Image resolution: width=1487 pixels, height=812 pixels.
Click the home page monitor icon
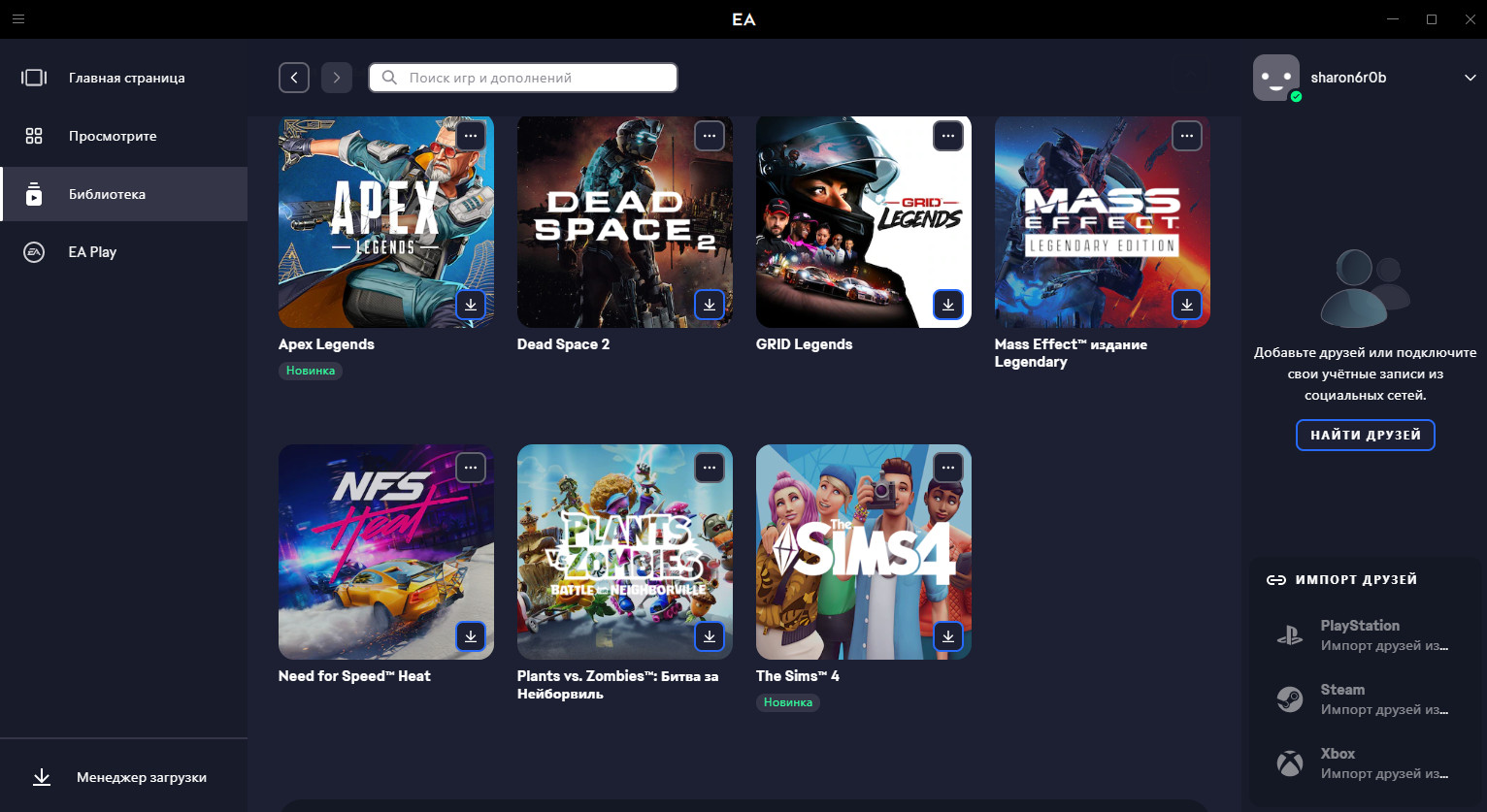coord(34,78)
